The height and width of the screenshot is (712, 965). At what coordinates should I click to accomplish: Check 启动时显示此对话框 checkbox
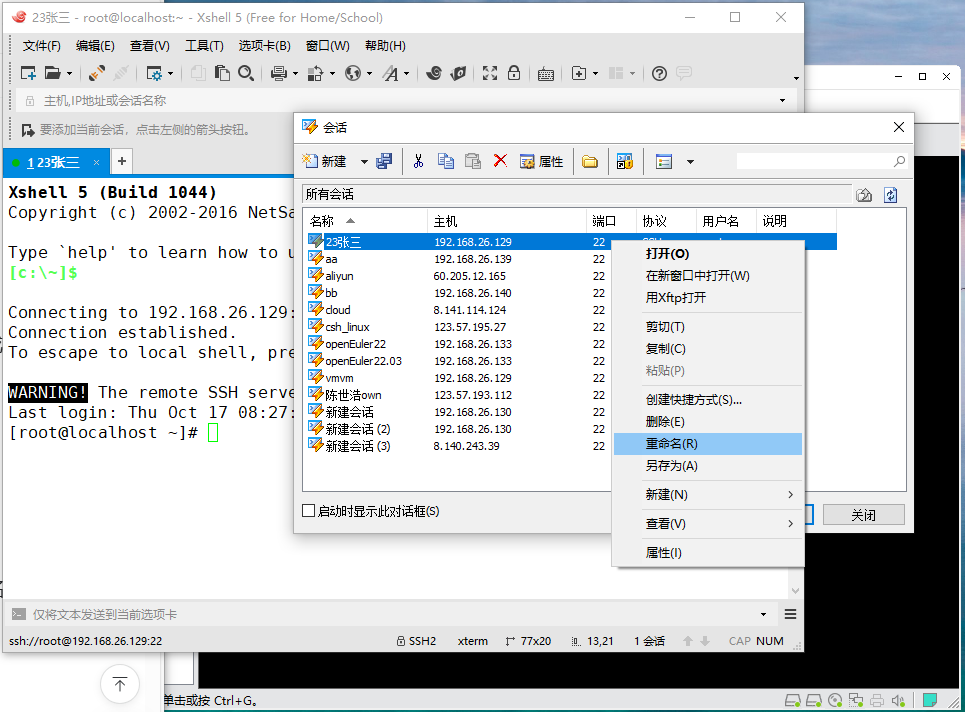[309, 511]
